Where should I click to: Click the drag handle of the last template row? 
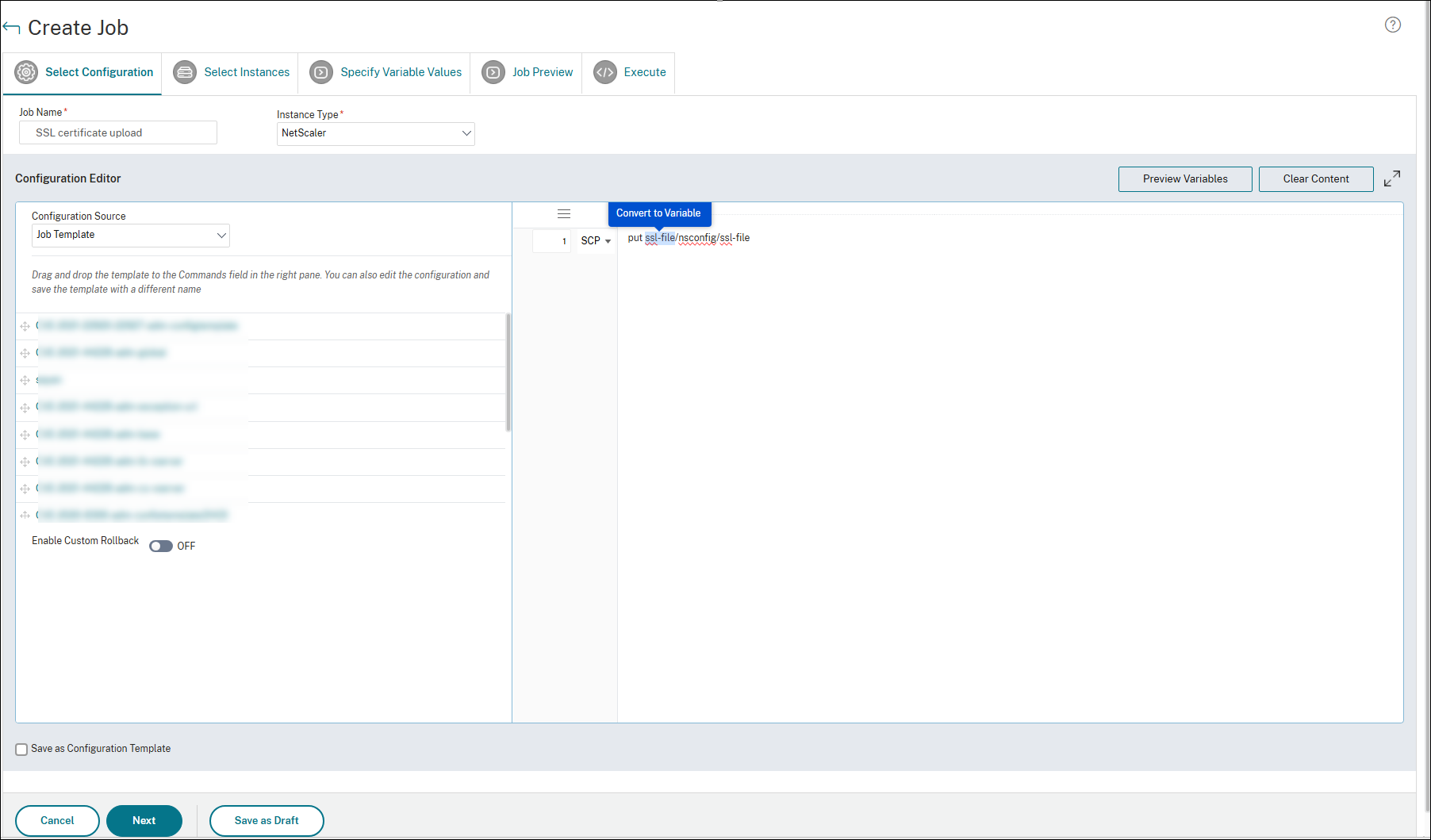25,515
